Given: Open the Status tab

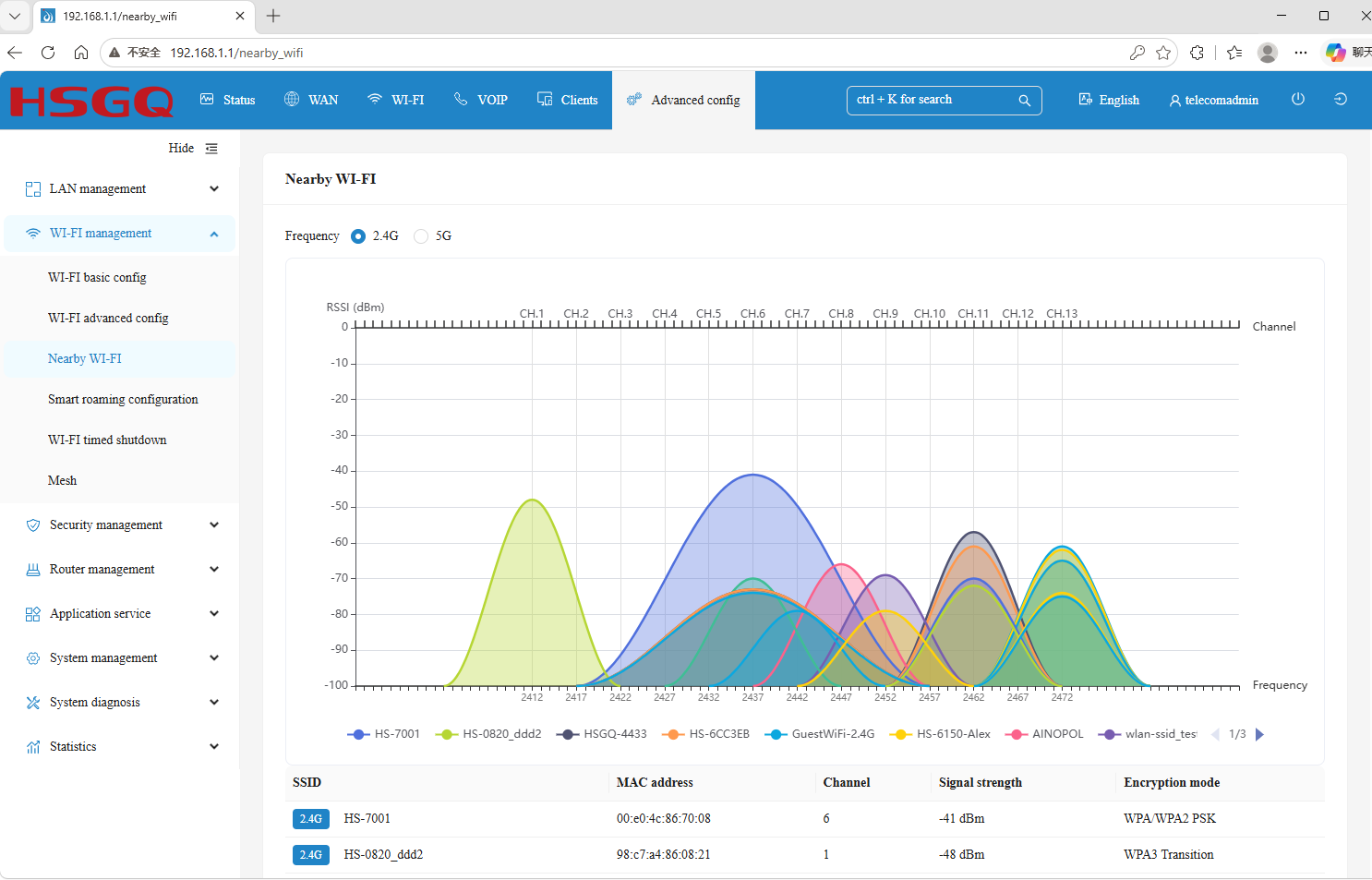Looking at the screenshot, I should [x=228, y=100].
